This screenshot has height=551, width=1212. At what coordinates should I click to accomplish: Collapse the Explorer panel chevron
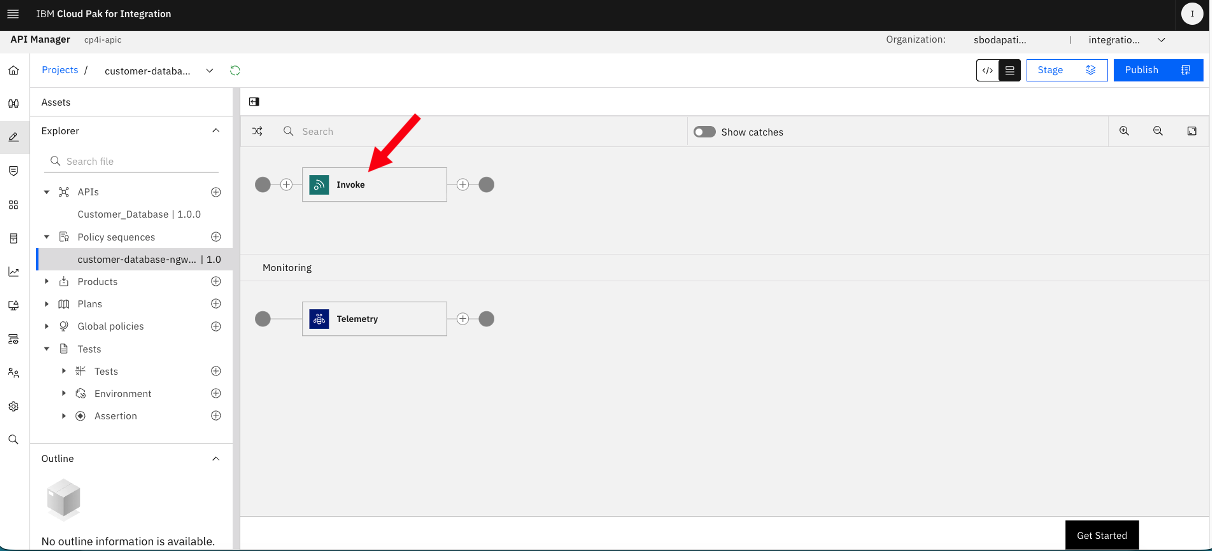pos(216,131)
